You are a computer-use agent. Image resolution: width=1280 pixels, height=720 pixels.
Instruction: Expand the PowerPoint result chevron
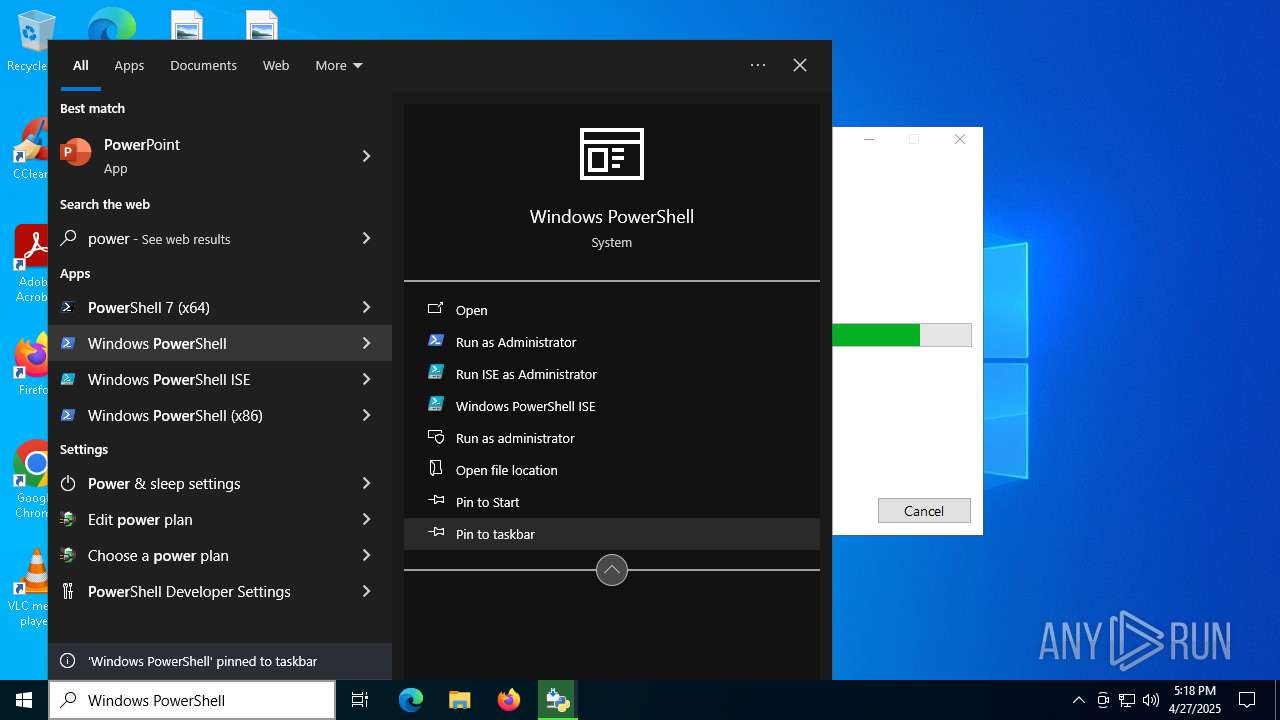(x=367, y=156)
